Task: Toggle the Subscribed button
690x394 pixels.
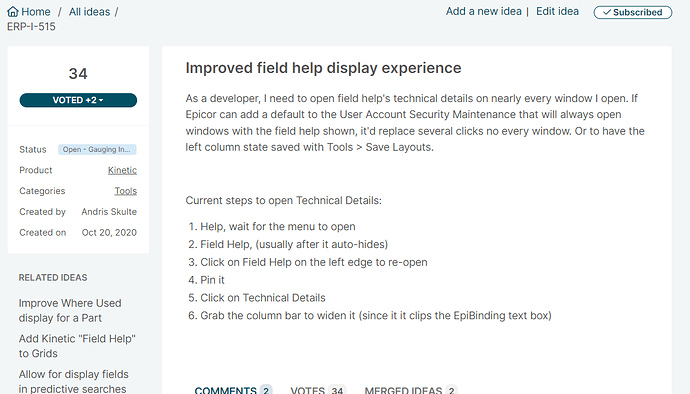Action: click(x=632, y=12)
